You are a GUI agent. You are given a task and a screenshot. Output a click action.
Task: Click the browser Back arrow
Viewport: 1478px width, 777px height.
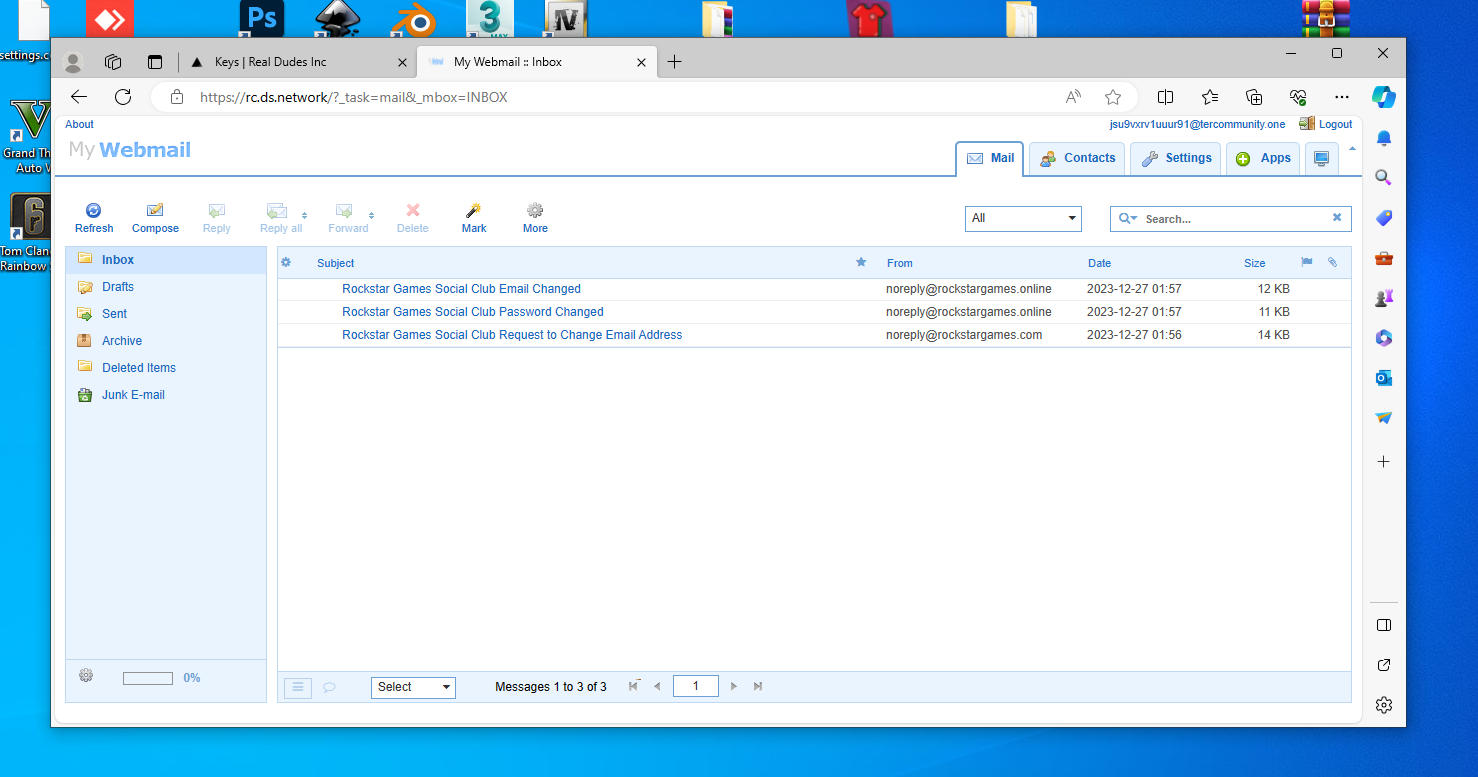[79, 97]
